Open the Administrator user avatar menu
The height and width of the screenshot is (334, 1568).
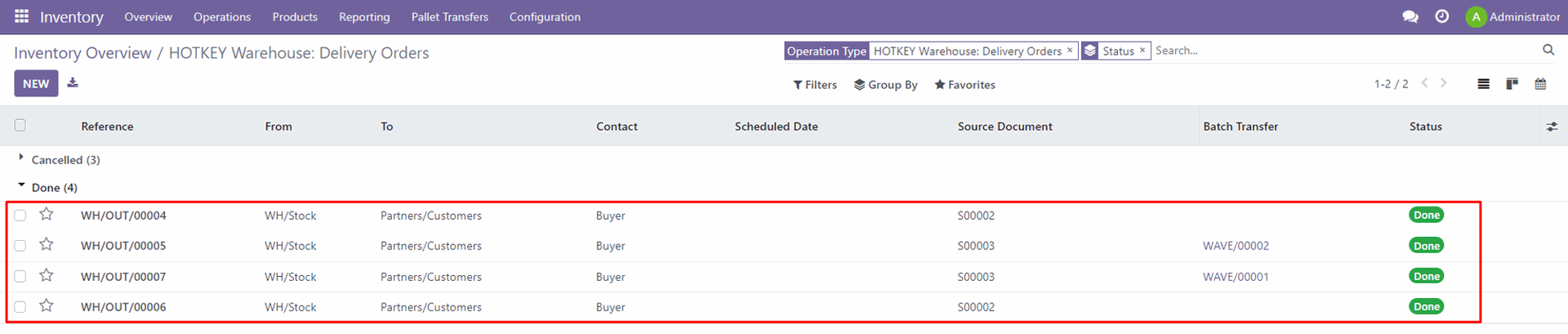coord(1512,16)
